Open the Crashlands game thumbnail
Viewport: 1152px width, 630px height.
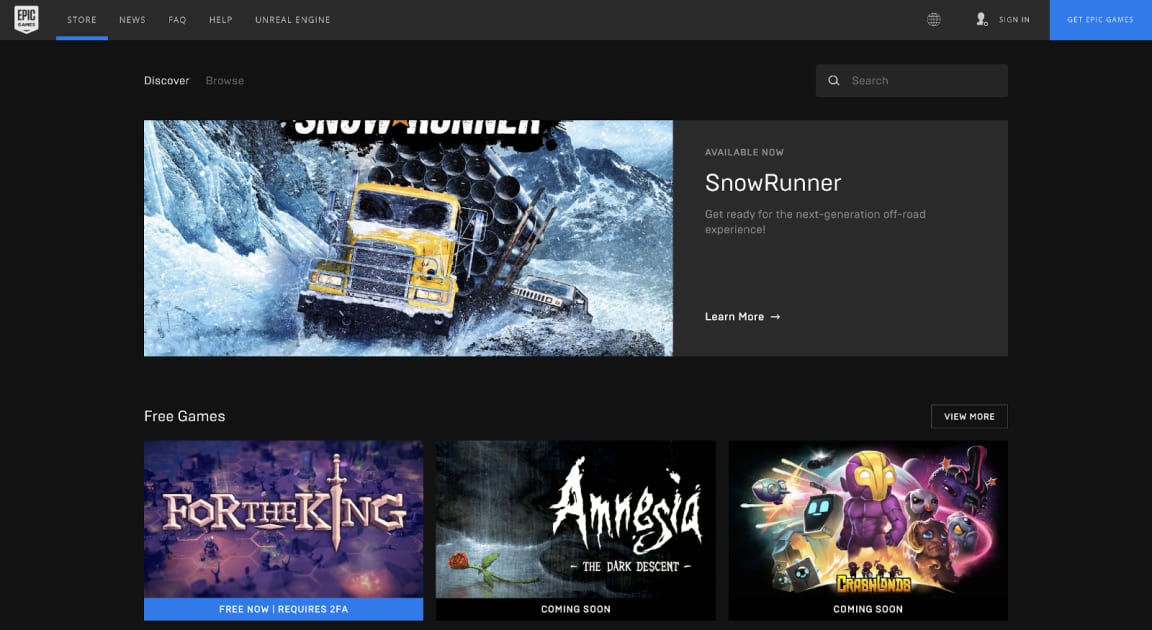click(867, 518)
